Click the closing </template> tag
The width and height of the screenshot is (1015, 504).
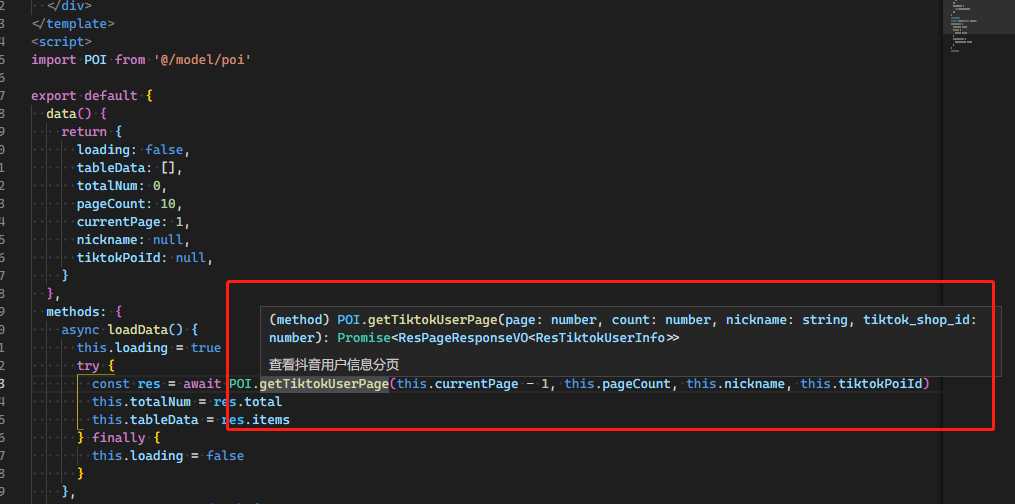coord(73,23)
